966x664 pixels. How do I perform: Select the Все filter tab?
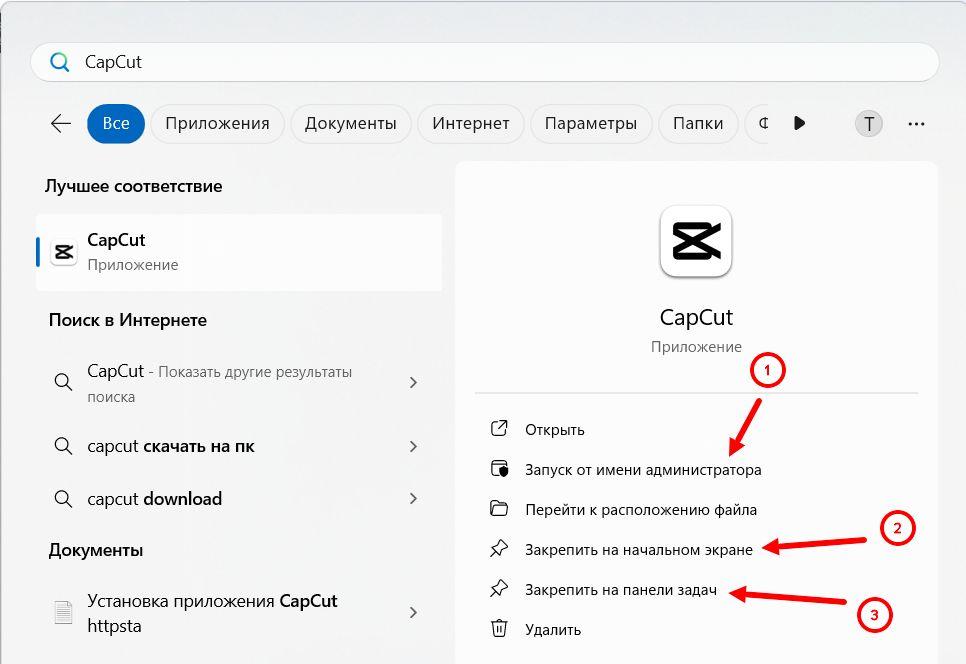[x=116, y=124]
